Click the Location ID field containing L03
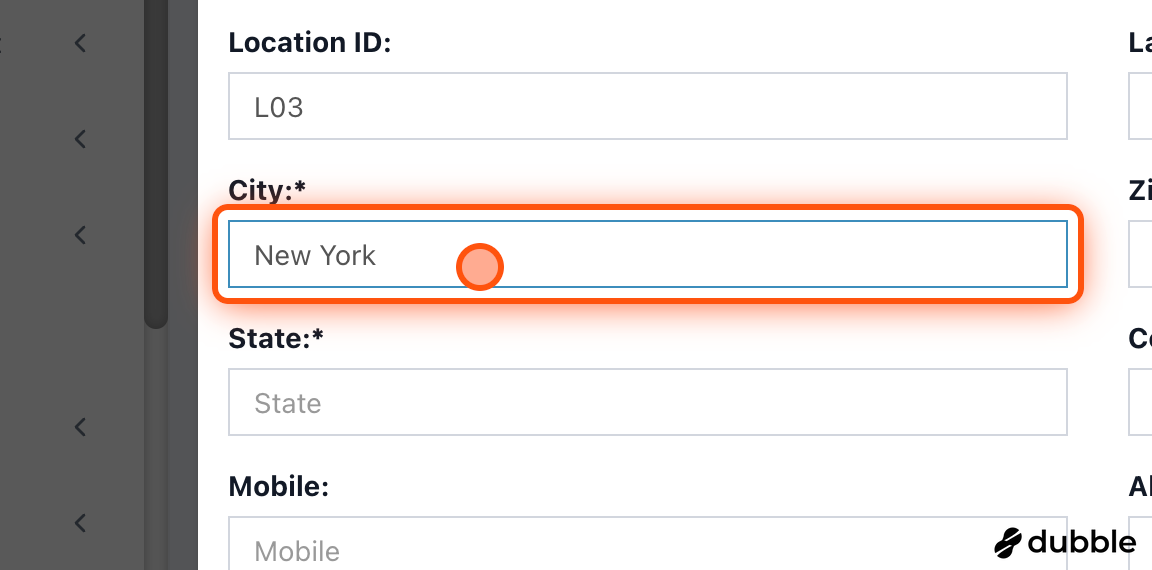This screenshot has height=570, width=1152. [647, 106]
